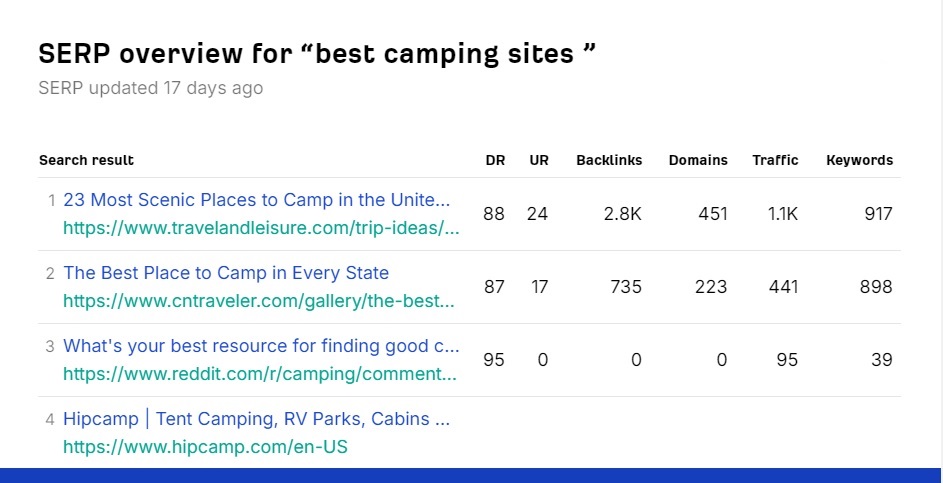Screen dimensions: 943x483
Task: Click the 898 keywords value for cntraveler
Action: [876, 287]
